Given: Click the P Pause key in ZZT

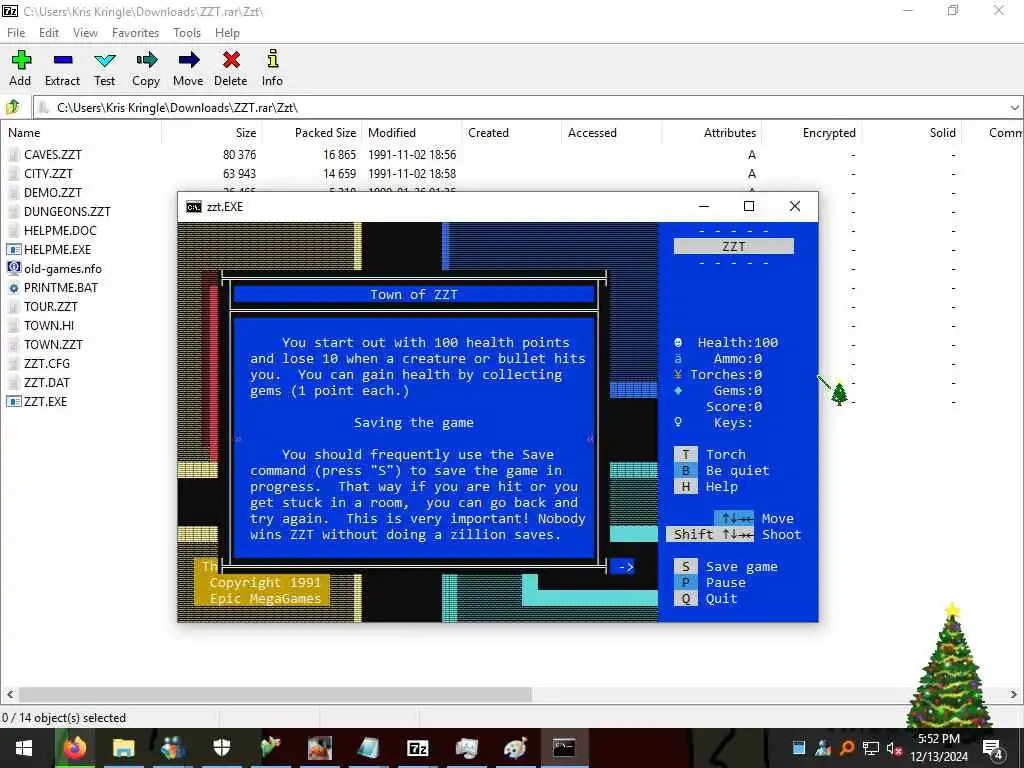Looking at the screenshot, I should click(686, 583).
